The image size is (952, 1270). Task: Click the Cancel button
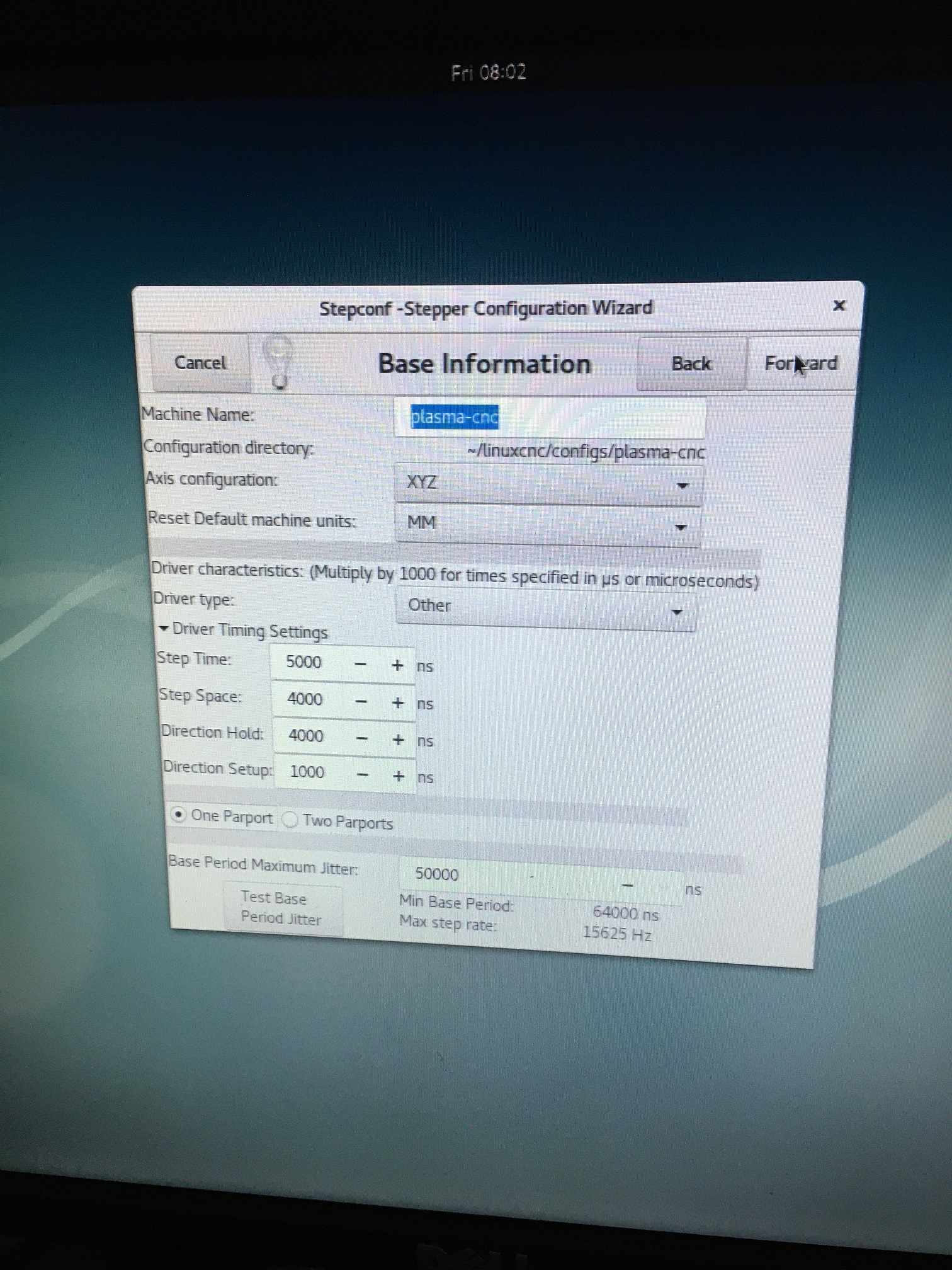pos(200,363)
